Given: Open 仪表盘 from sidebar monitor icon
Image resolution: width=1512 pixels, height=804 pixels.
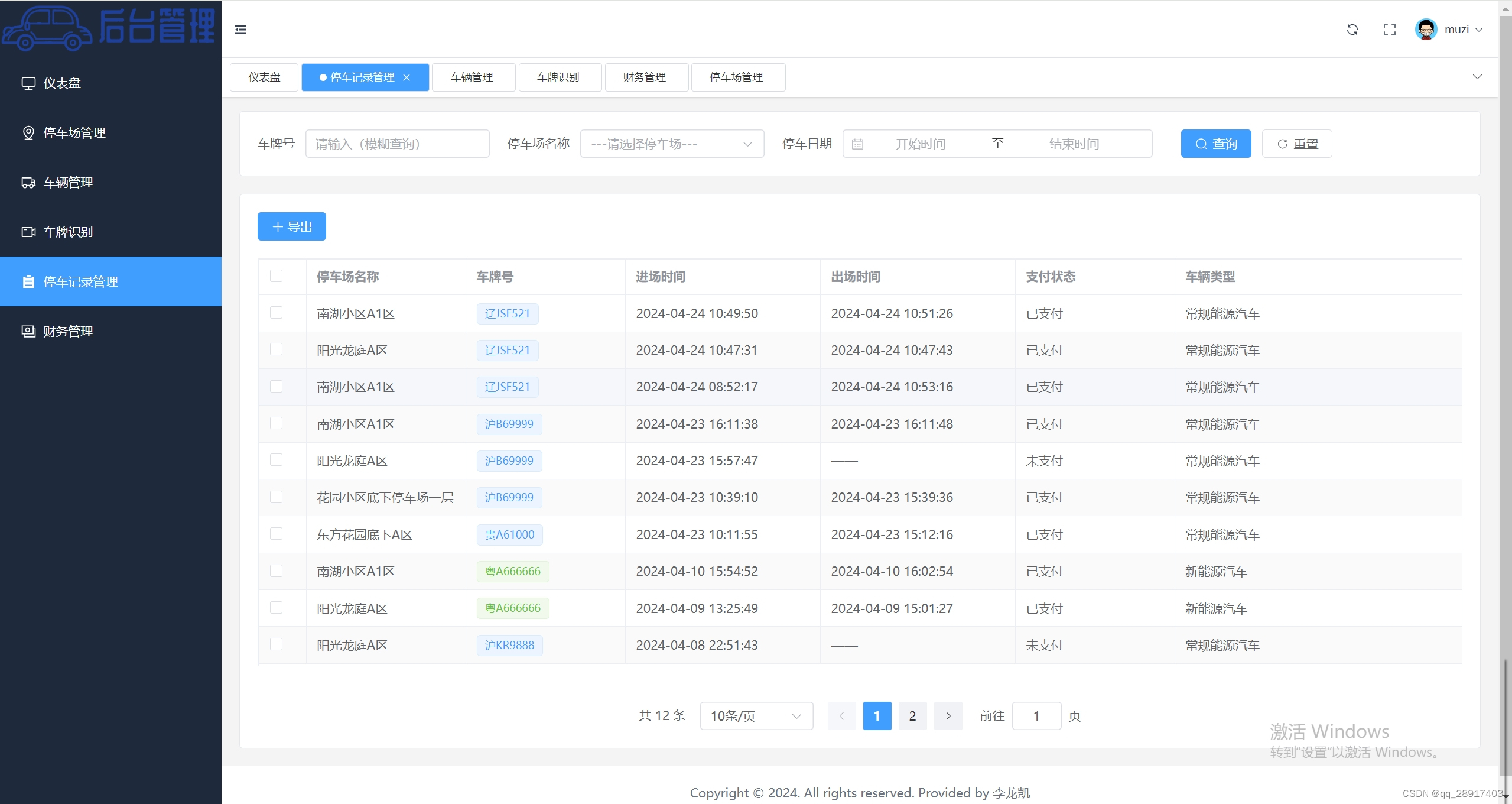Looking at the screenshot, I should click(28, 83).
